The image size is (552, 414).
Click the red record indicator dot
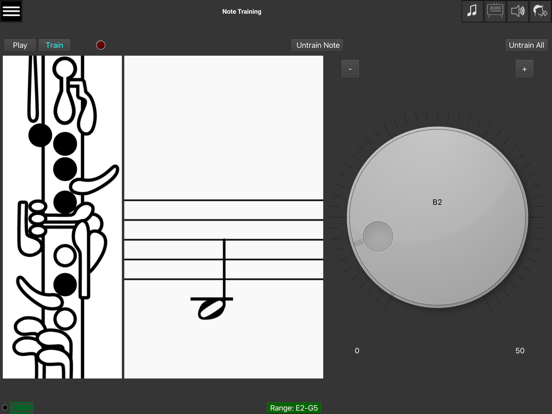101,45
